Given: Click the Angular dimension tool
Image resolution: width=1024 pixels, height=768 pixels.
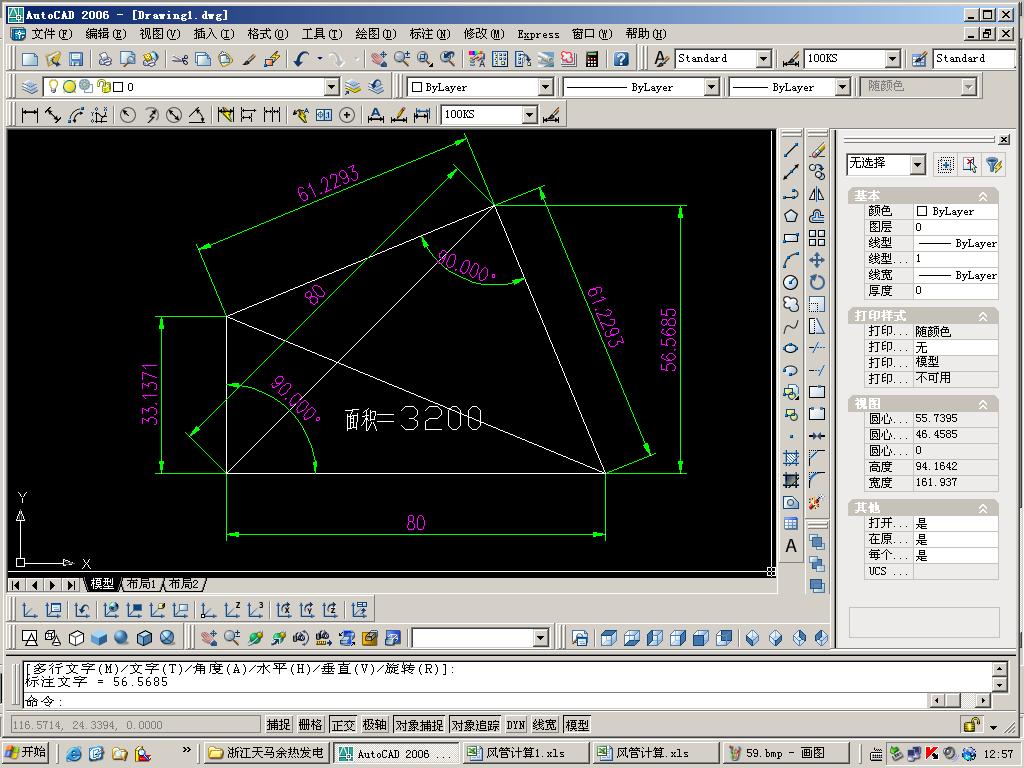Looking at the screenshot, I should (197, 115).
